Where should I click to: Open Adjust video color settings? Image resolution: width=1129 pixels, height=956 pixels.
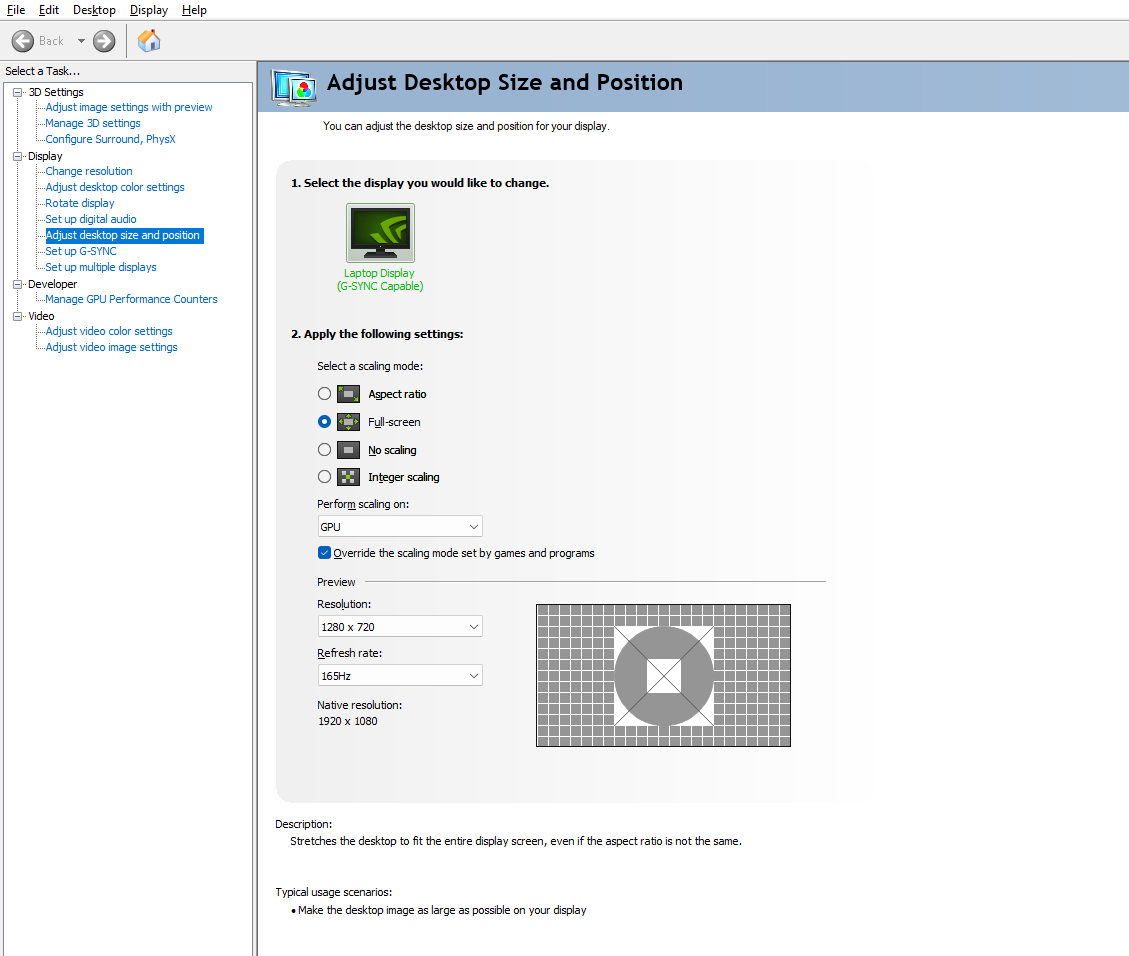(109, 331)
